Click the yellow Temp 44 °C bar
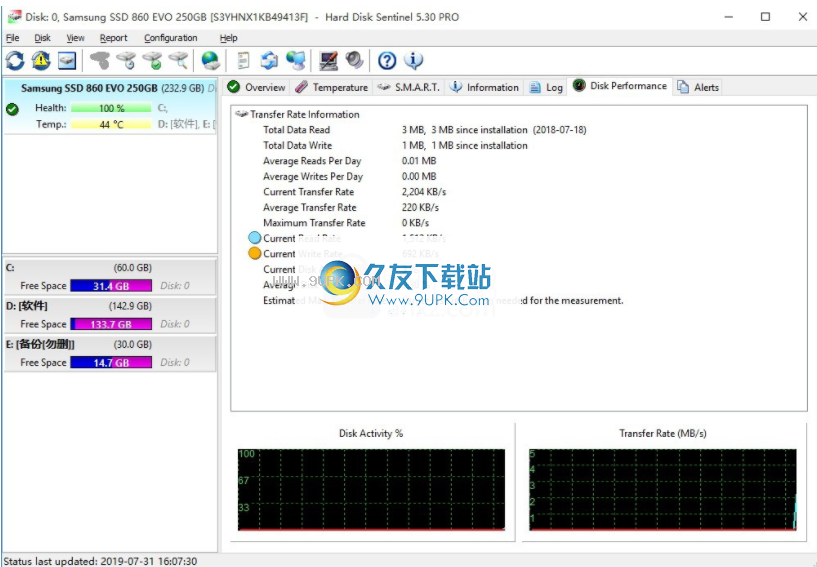The width and height of the screenshot is (817, 567). [x=112, y=124]
